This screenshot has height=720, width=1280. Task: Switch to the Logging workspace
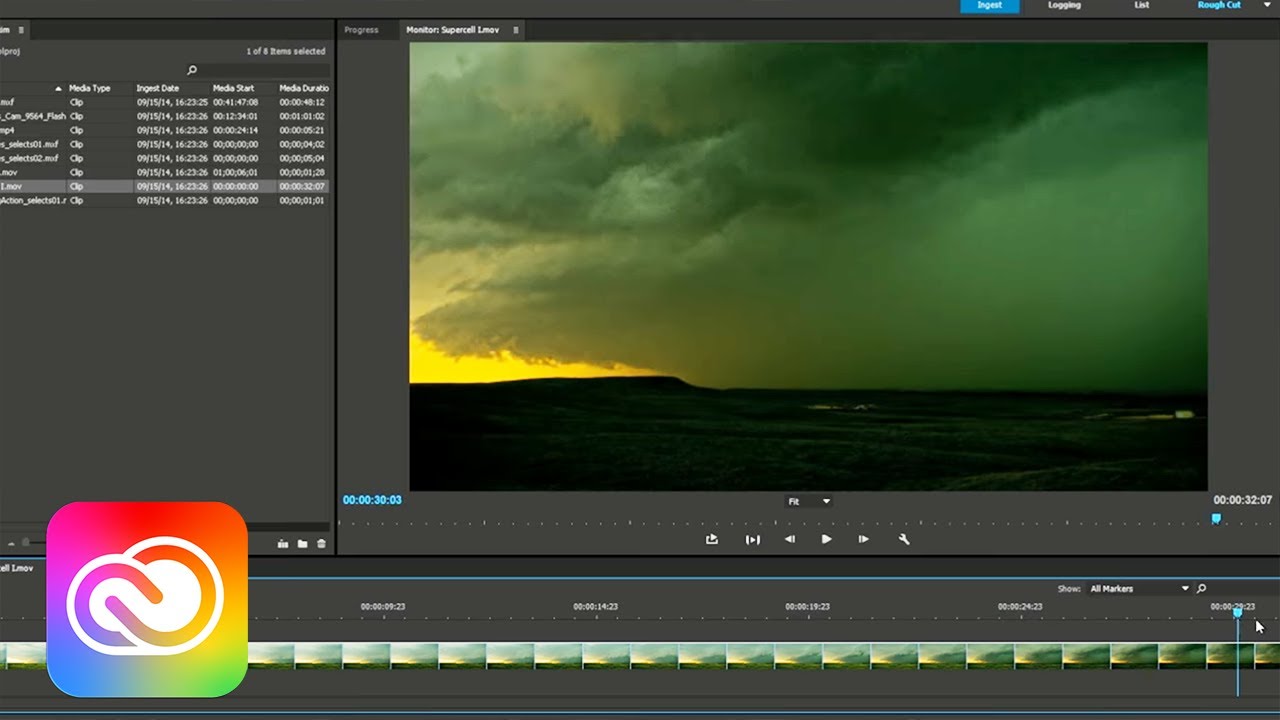point(1064,5)
